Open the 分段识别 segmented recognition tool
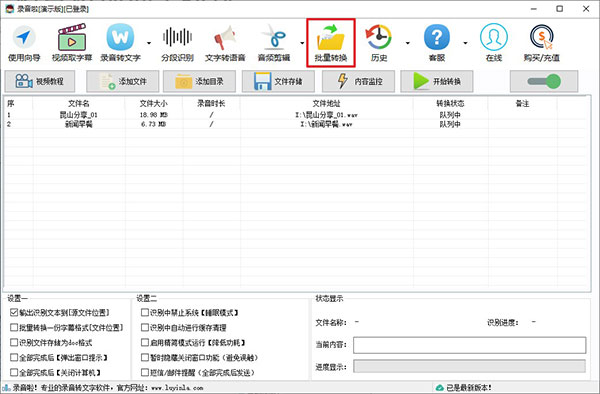600x394 pixels. point(177,43)
